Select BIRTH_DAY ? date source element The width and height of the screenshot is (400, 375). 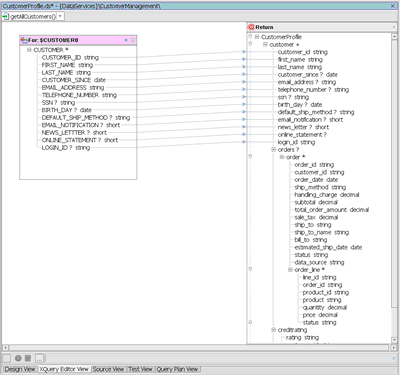tap(66, 110)
